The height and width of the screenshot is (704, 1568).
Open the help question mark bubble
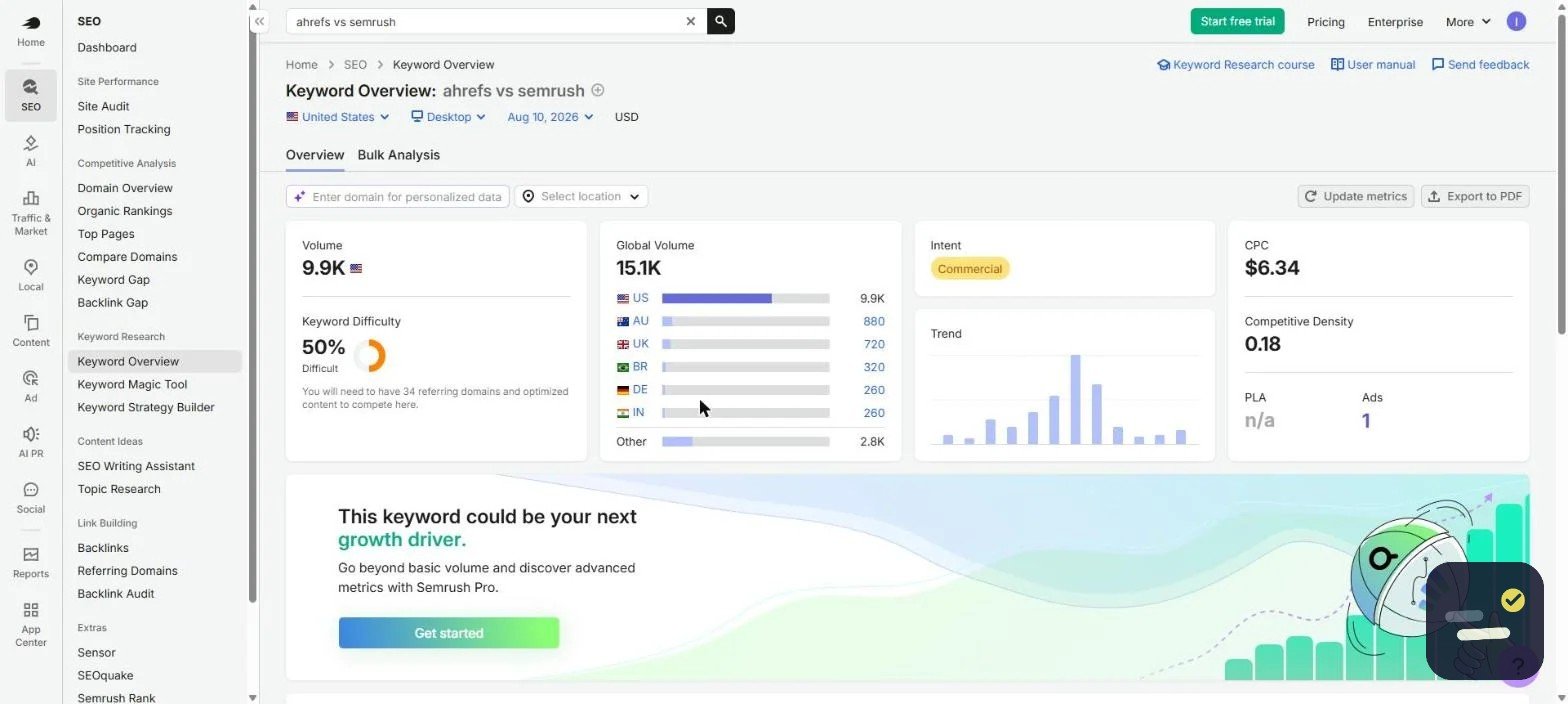1518,666
